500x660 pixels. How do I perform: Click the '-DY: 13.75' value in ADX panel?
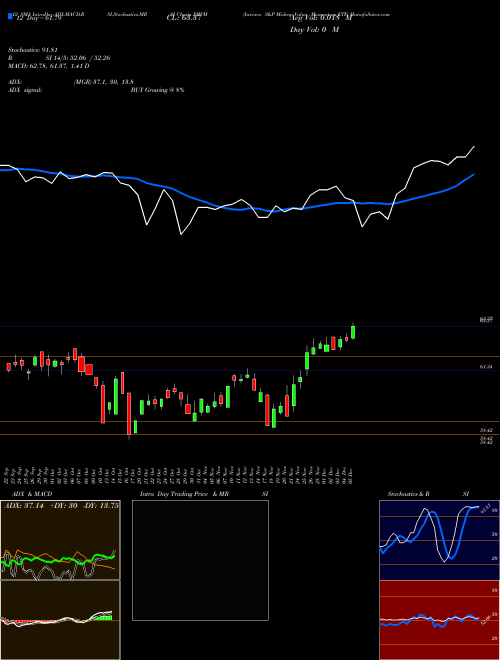(x=101, y=505)
